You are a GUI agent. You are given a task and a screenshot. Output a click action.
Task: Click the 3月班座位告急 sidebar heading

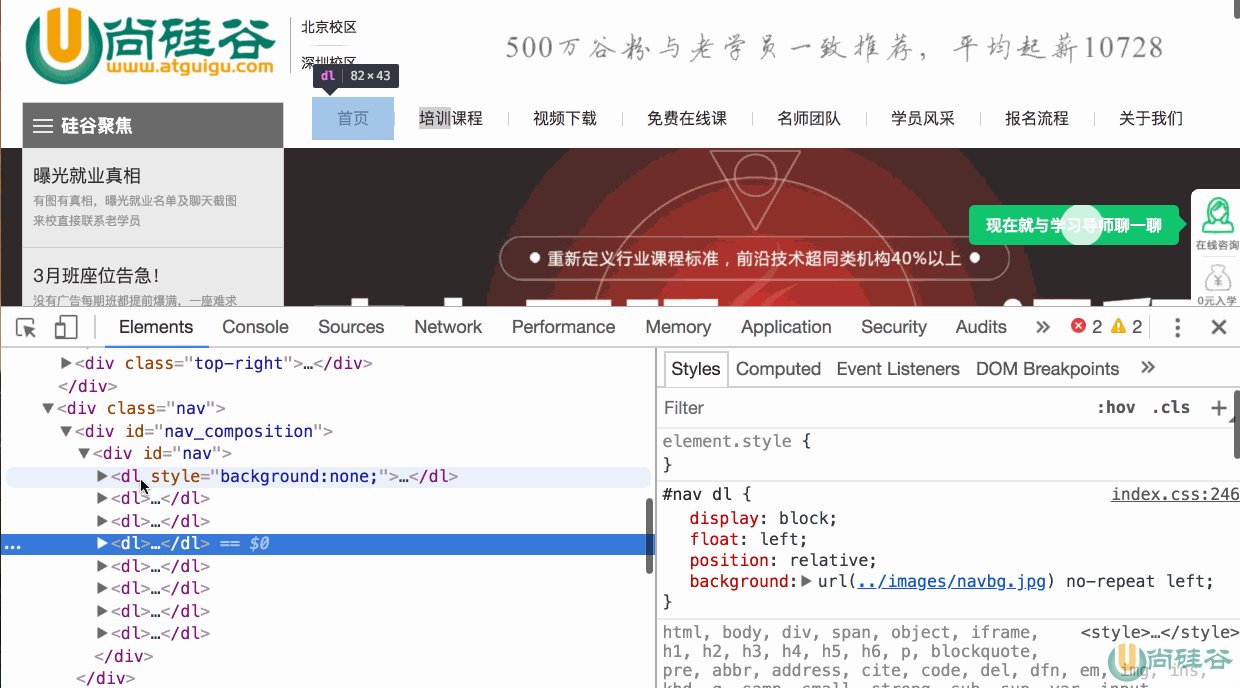96,275
